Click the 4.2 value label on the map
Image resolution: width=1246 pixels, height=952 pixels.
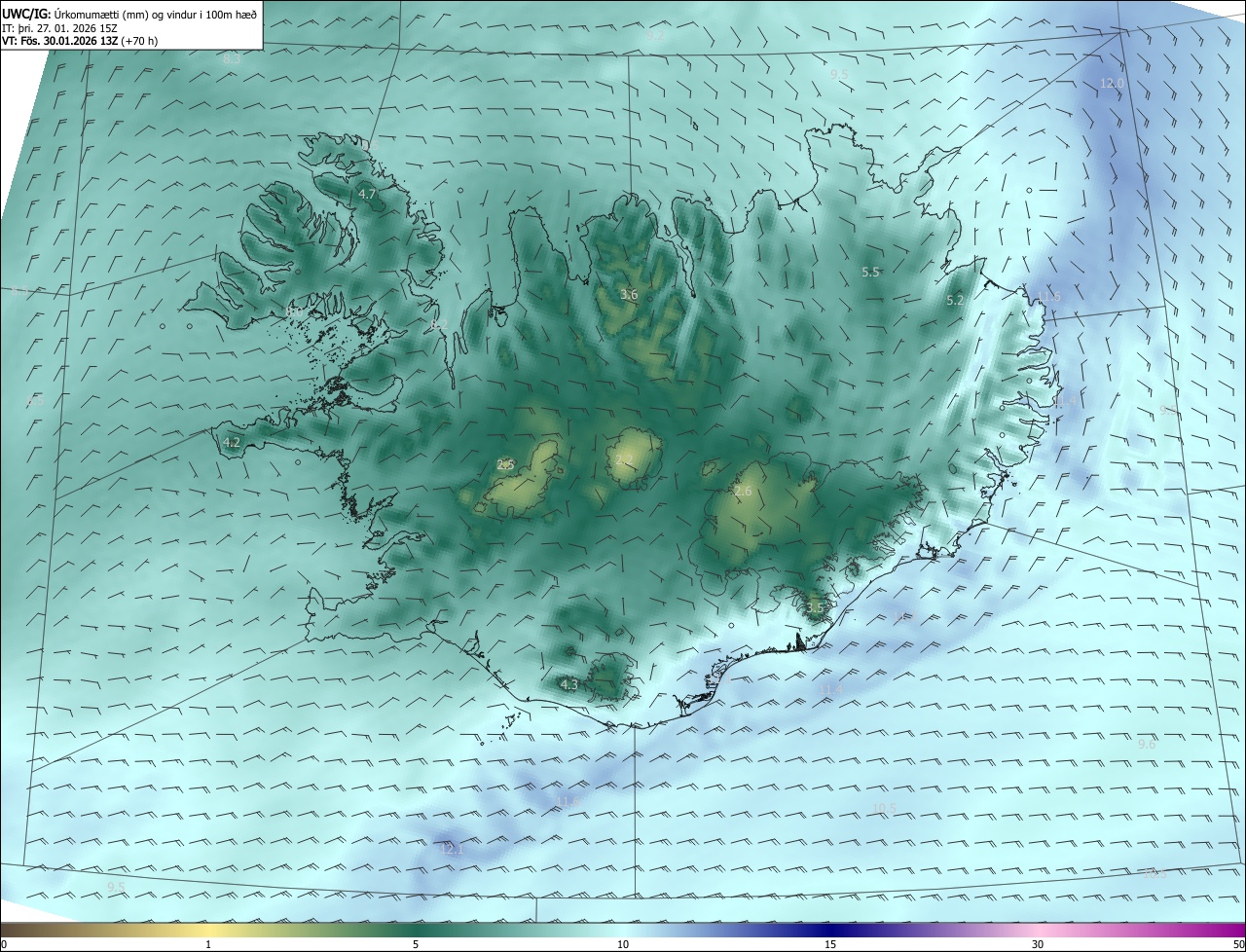pyautogui.click(x=232, y=442)
